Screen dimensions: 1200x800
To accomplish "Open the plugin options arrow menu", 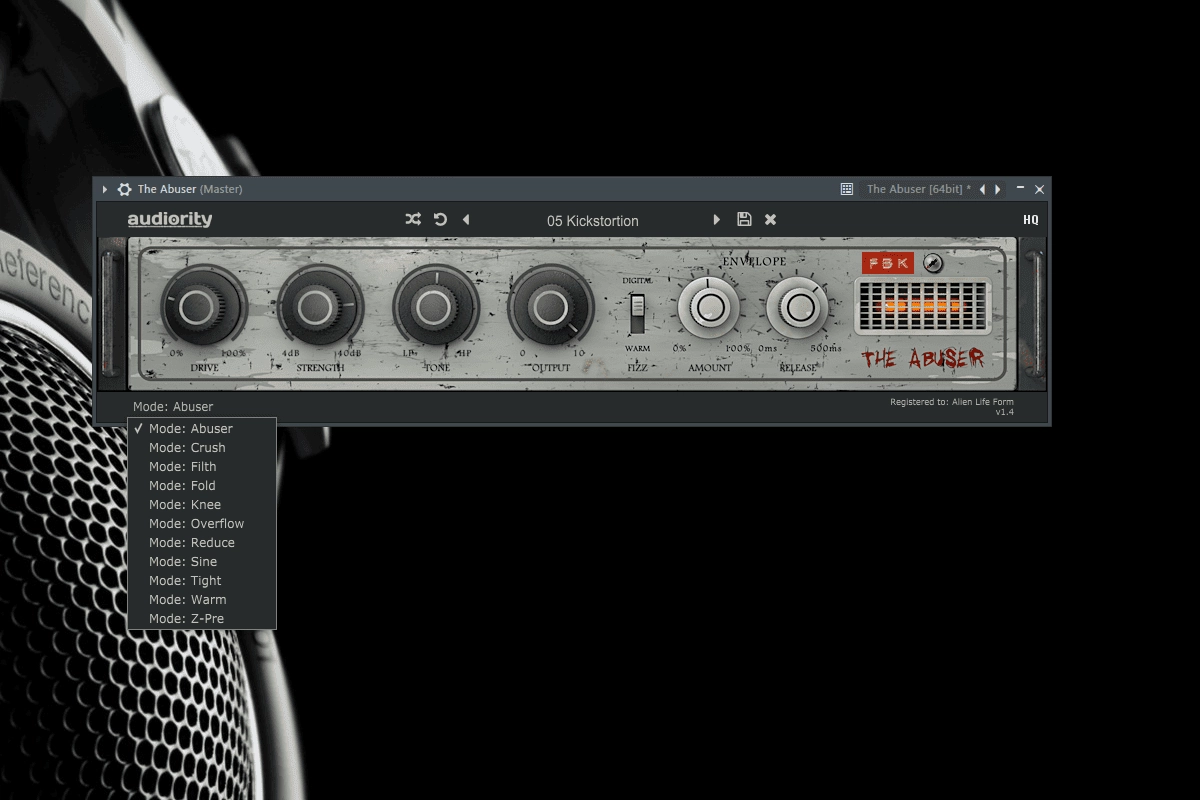I will pyautogui.click(x=105, y=189).
